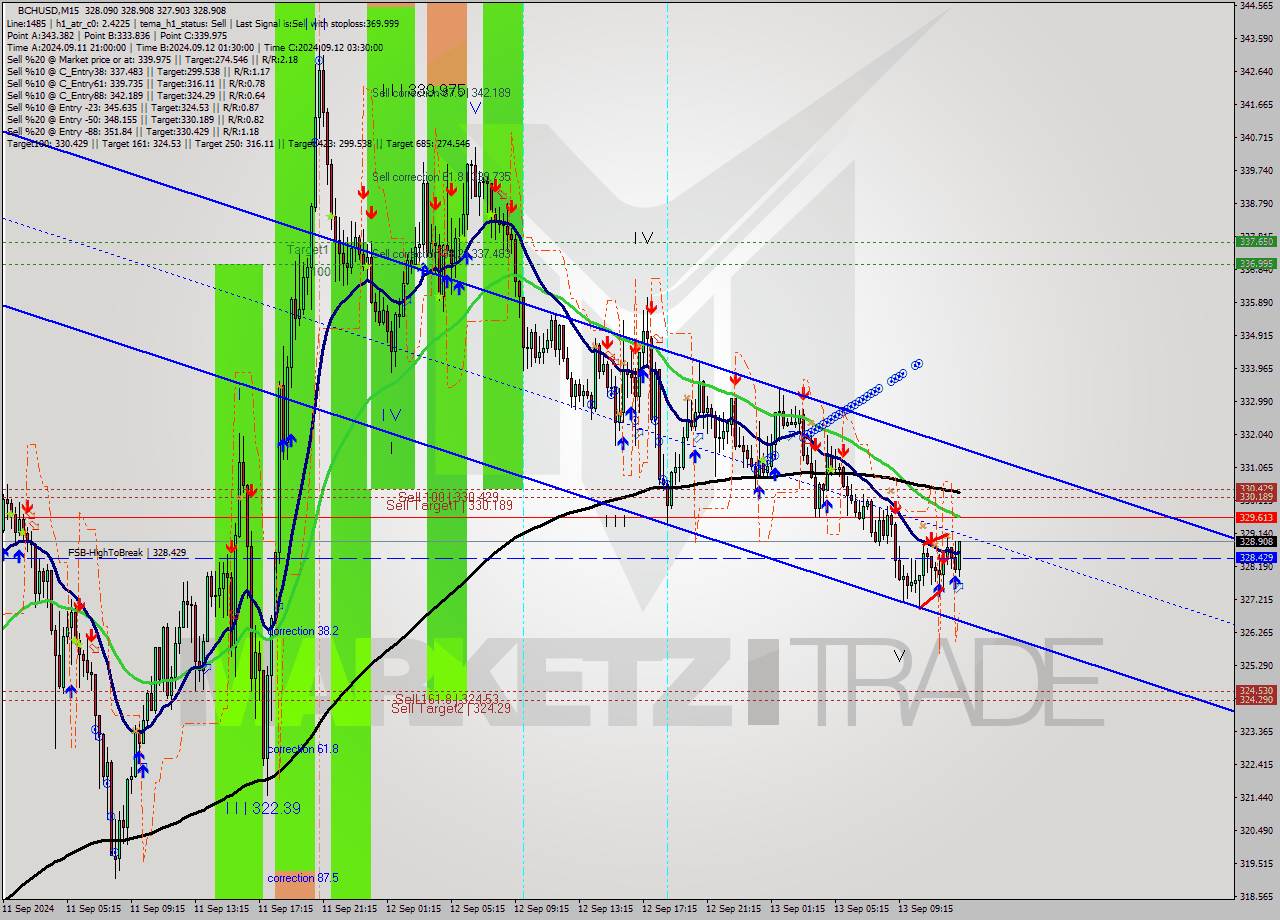
Task: Click the red 324.530 axis price tag
Action: pyautogui.click(x=1256, y=690)
